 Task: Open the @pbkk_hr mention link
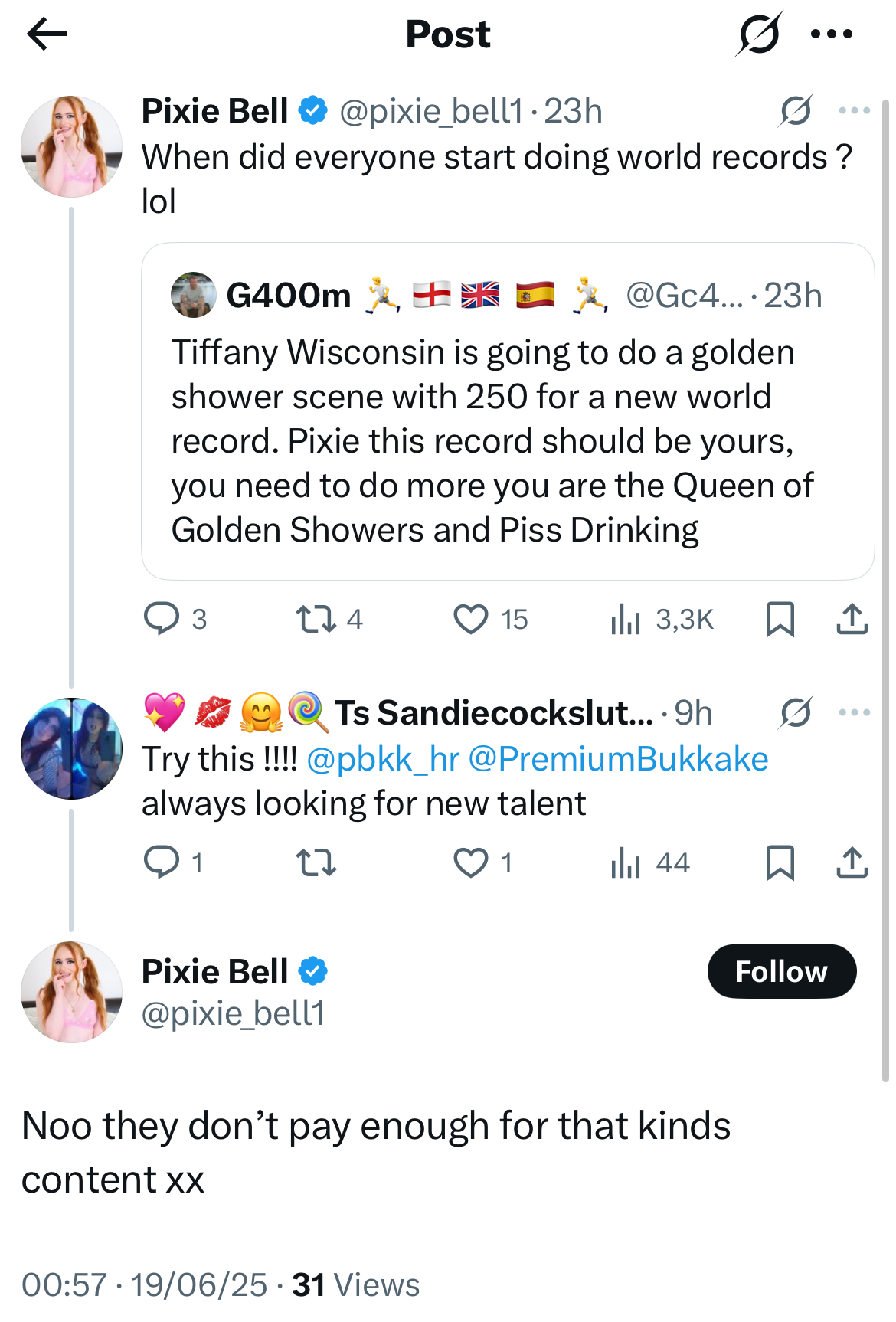point(382,759)
